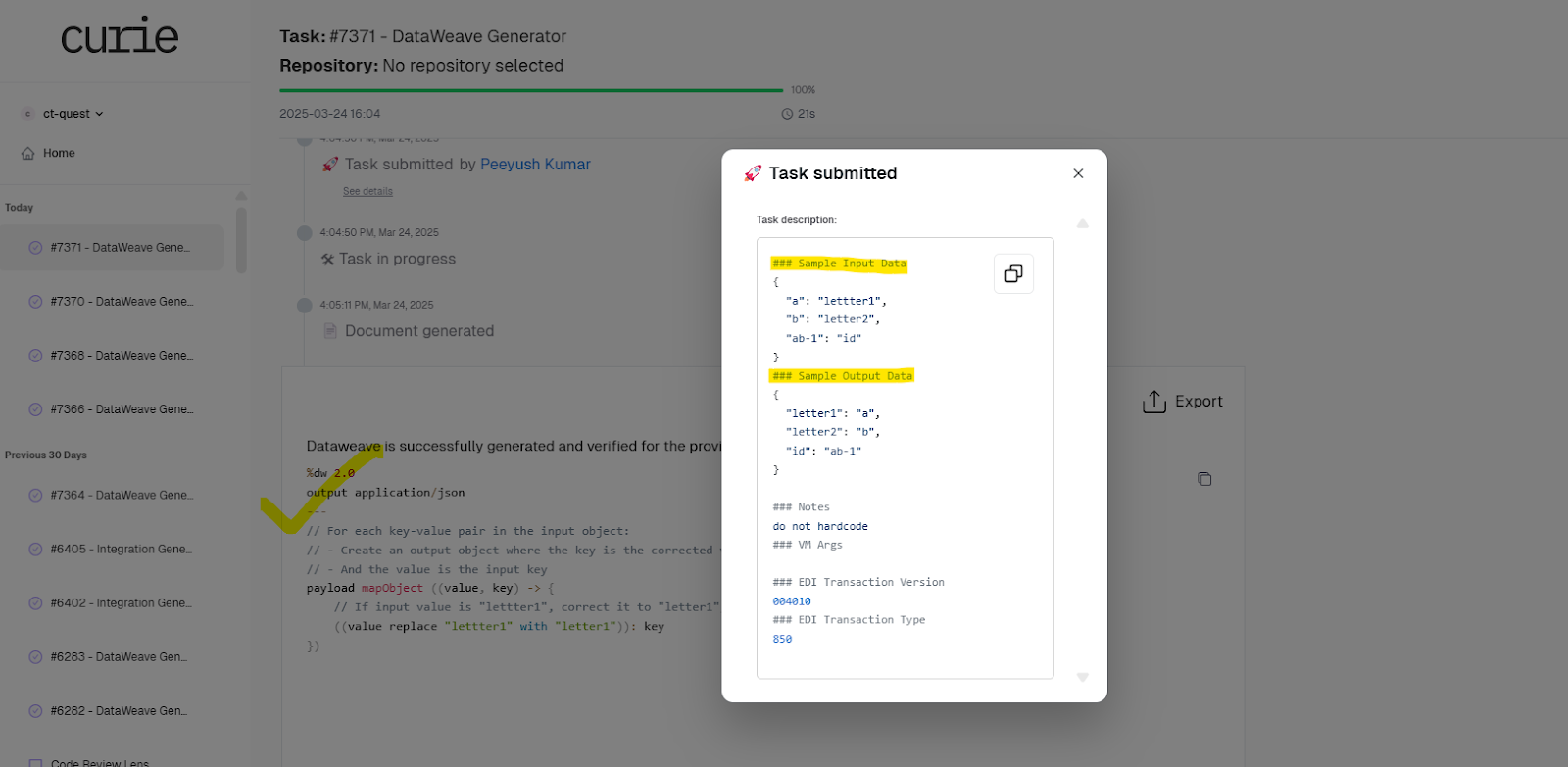Click status check icon beside #7364
The width and height of the screenshot is (1568, 767).
pyautogui.click(x=35, y=496)
